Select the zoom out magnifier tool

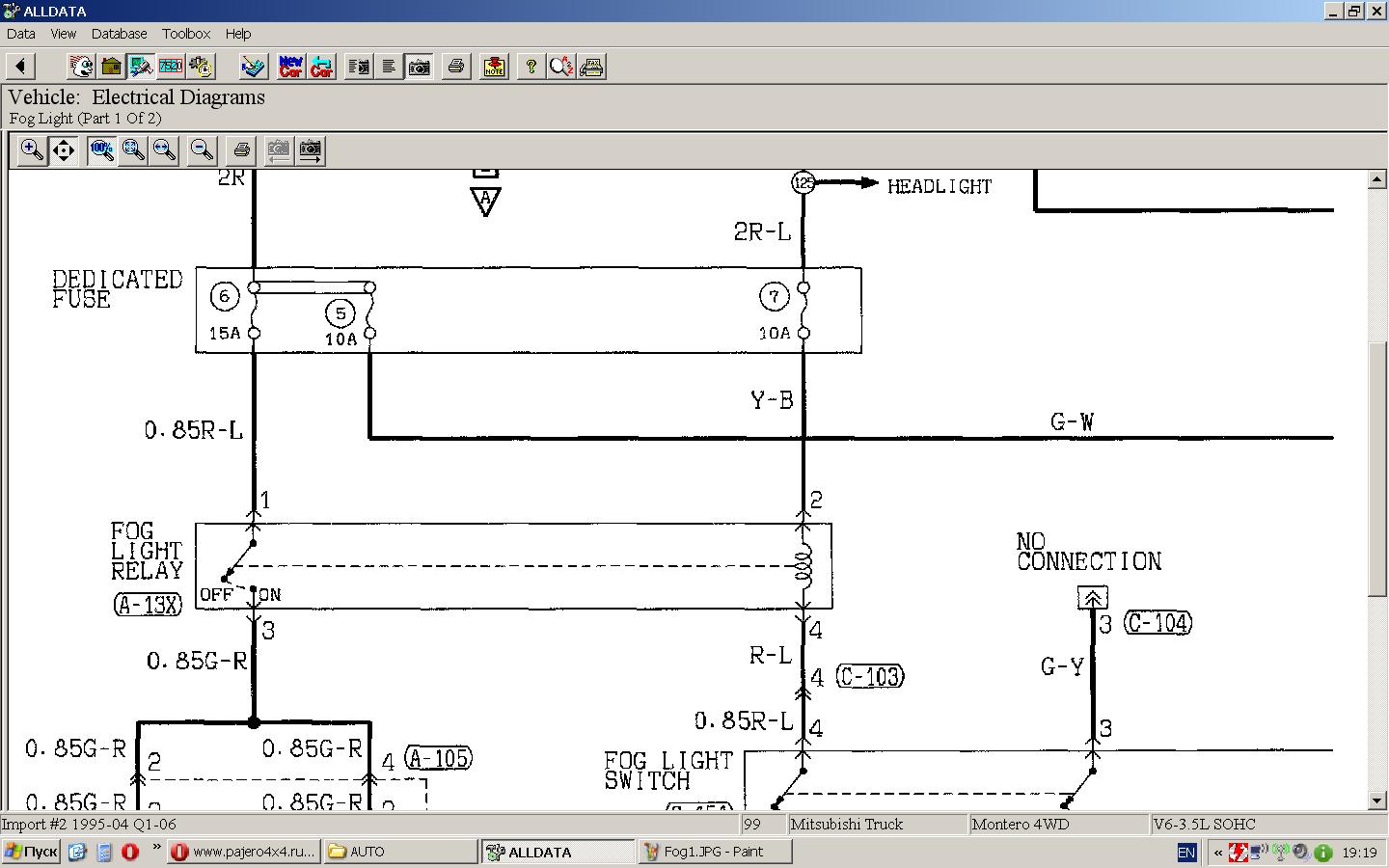[x=202, y=150]
